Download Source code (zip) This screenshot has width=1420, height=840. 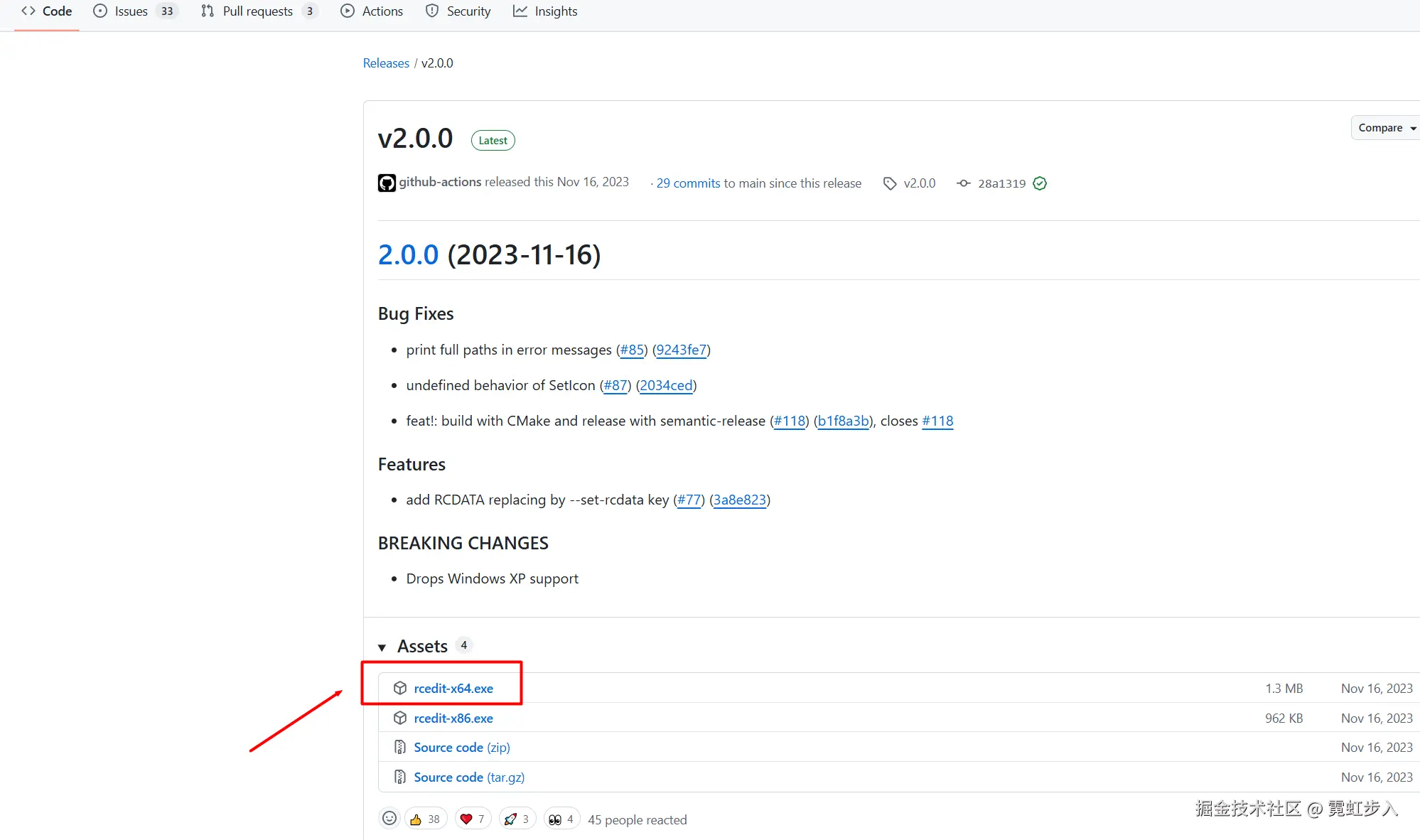coord(462,748)
